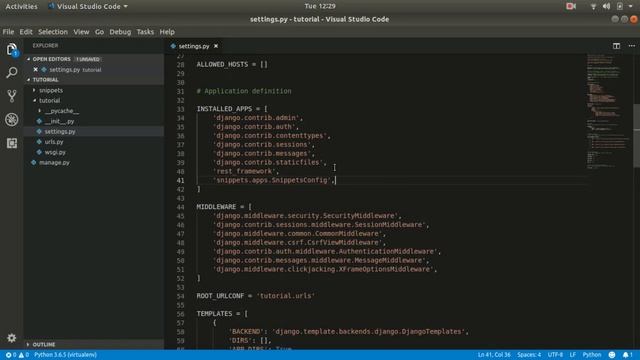Screen dimensions: 640x360
Task: Click the screen recording indicator in top bar
Action: pyautogui.click(x=571, y=6)
